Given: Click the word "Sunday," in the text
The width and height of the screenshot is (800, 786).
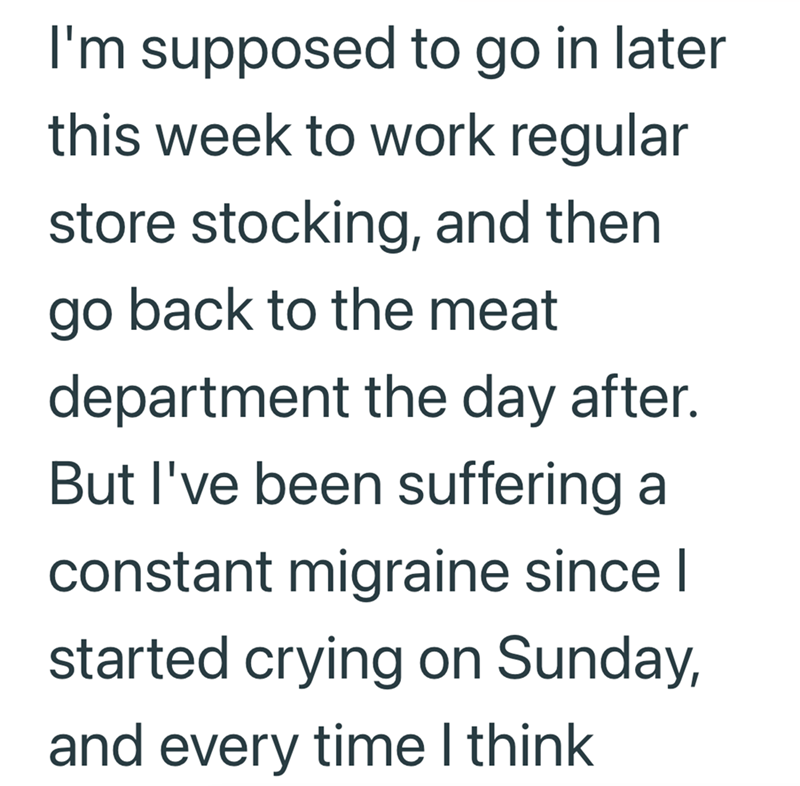Looking at the screenshot, I should pyautogui.click(x=598, y=661).
